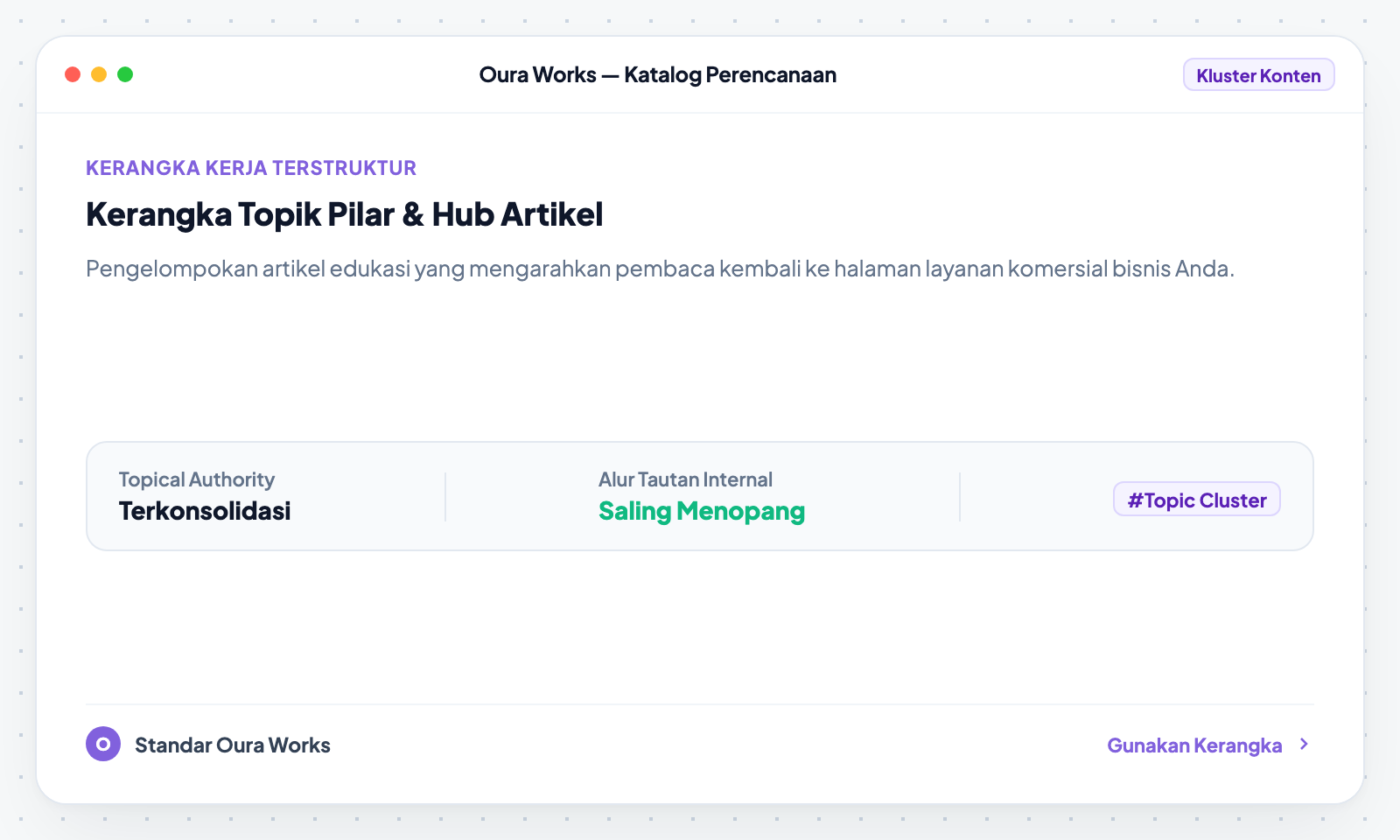The image size is (1400, 840).
Task: Click the yellow minimize window dot
Action: (99, 74)
